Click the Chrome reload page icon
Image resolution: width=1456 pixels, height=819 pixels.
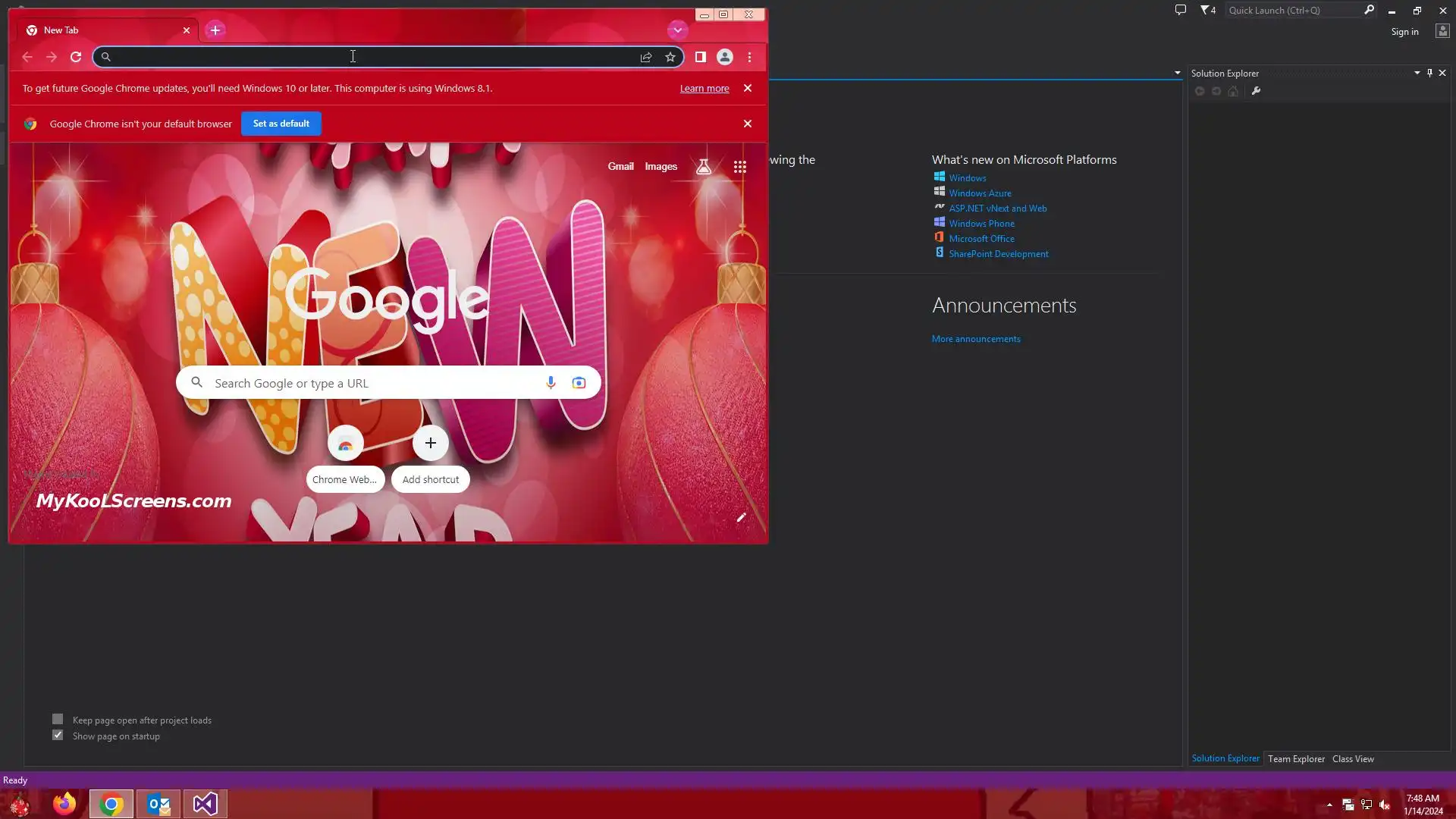coord(76,57)
